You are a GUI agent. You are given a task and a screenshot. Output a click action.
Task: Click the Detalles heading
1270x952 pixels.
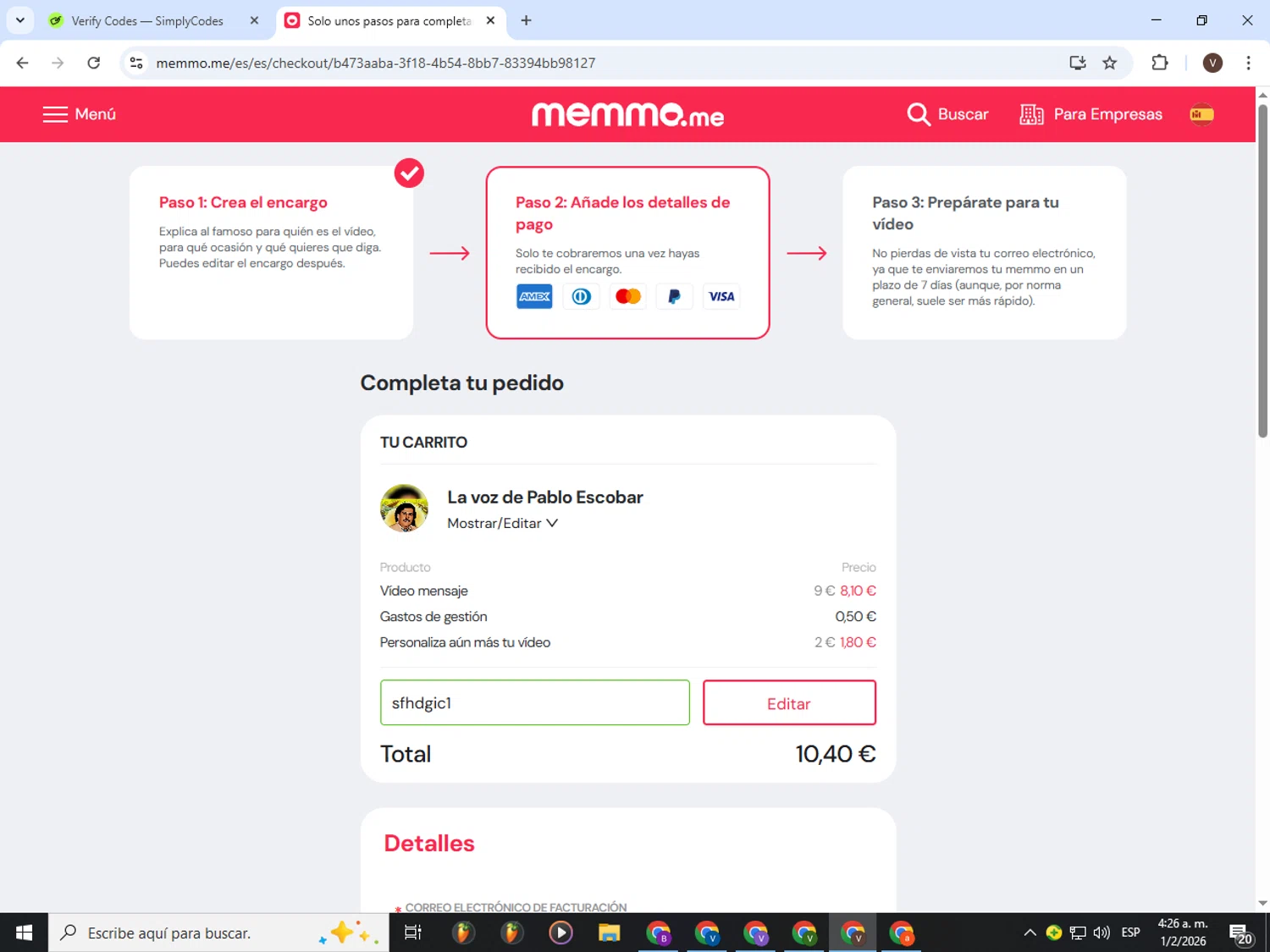pyautogui.click(x=429, y=843)
